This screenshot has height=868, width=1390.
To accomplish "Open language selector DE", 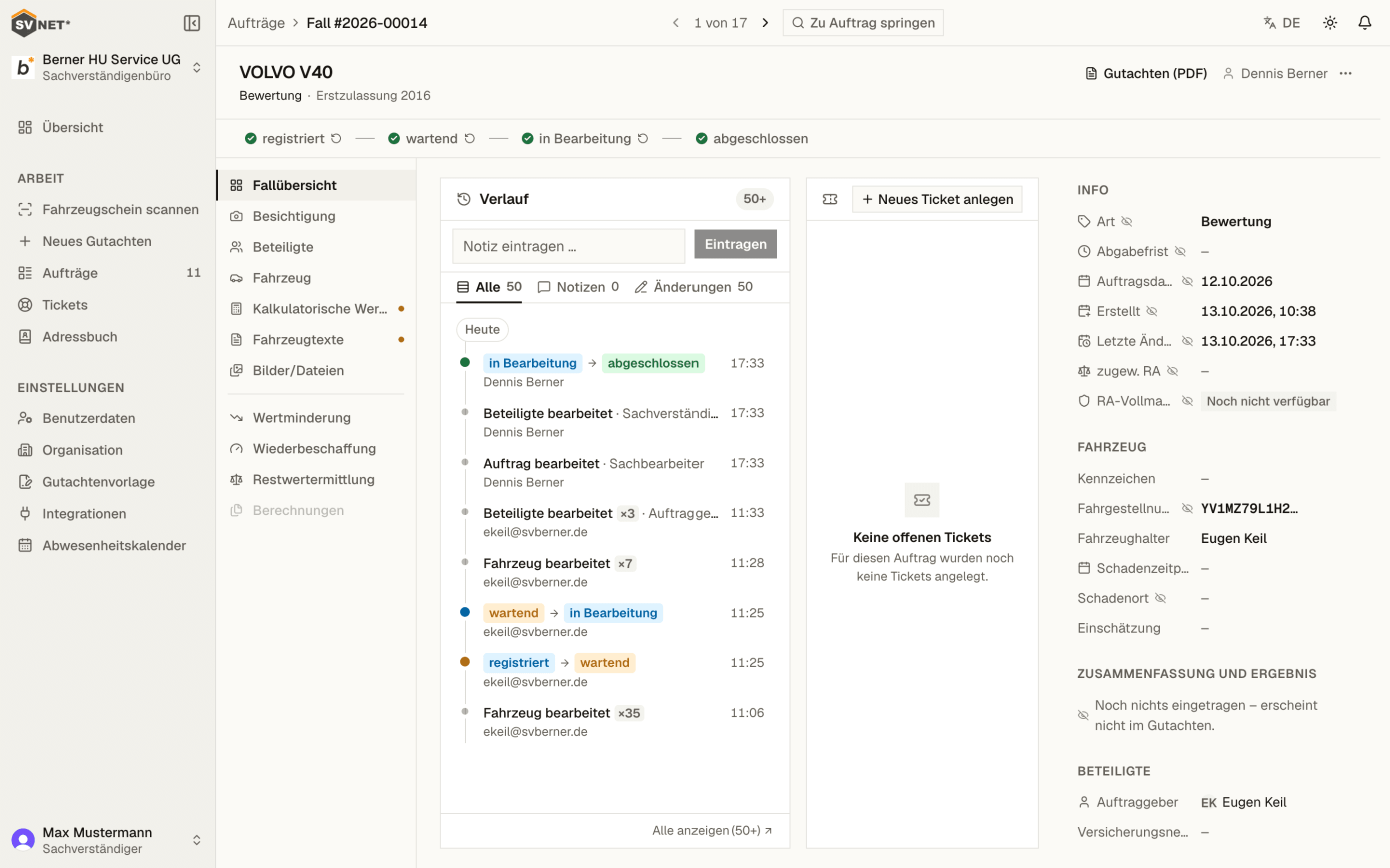I will click(x=1281, y=23).
